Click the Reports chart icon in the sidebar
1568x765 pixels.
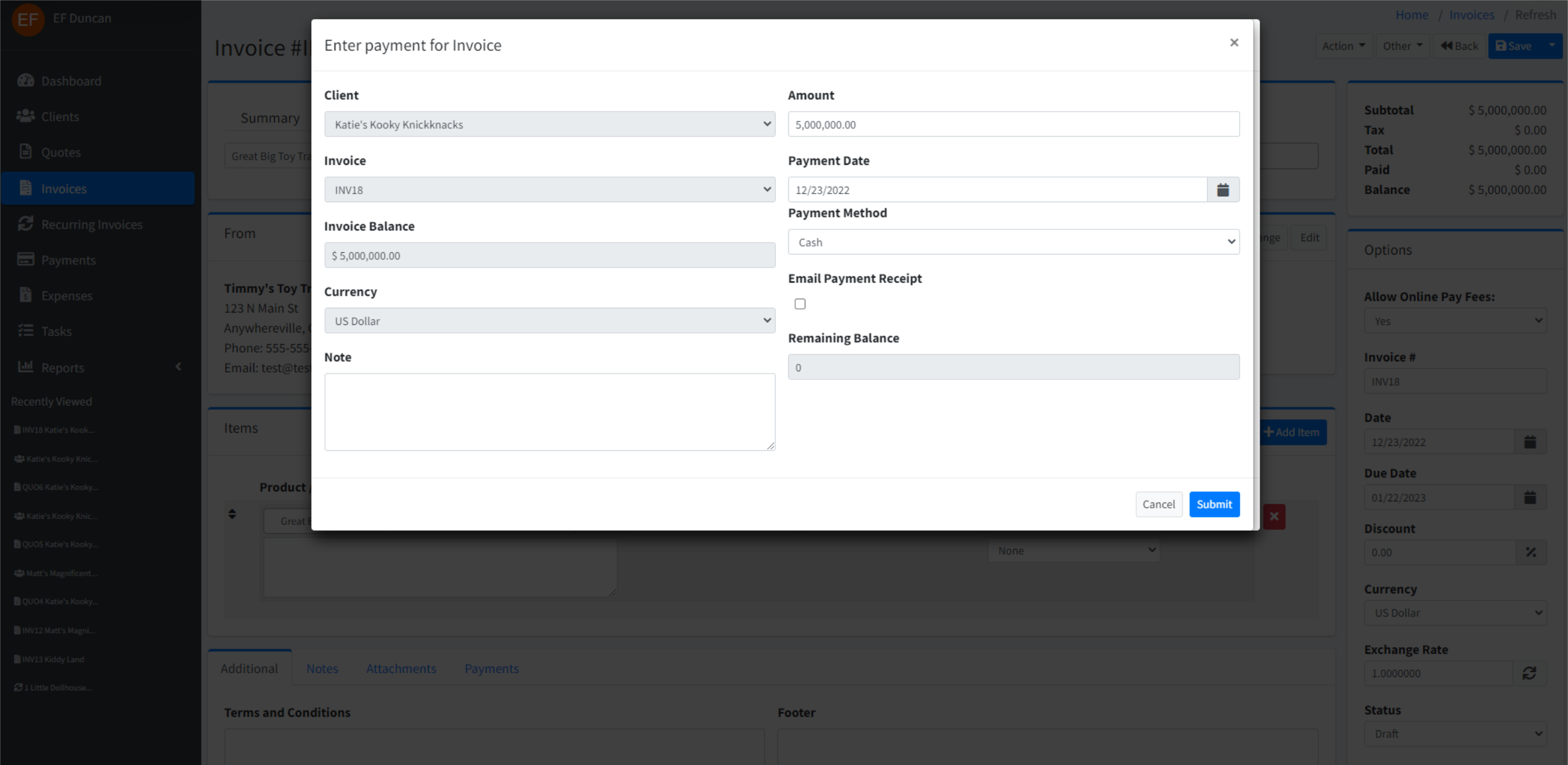[x=26, y=367]
